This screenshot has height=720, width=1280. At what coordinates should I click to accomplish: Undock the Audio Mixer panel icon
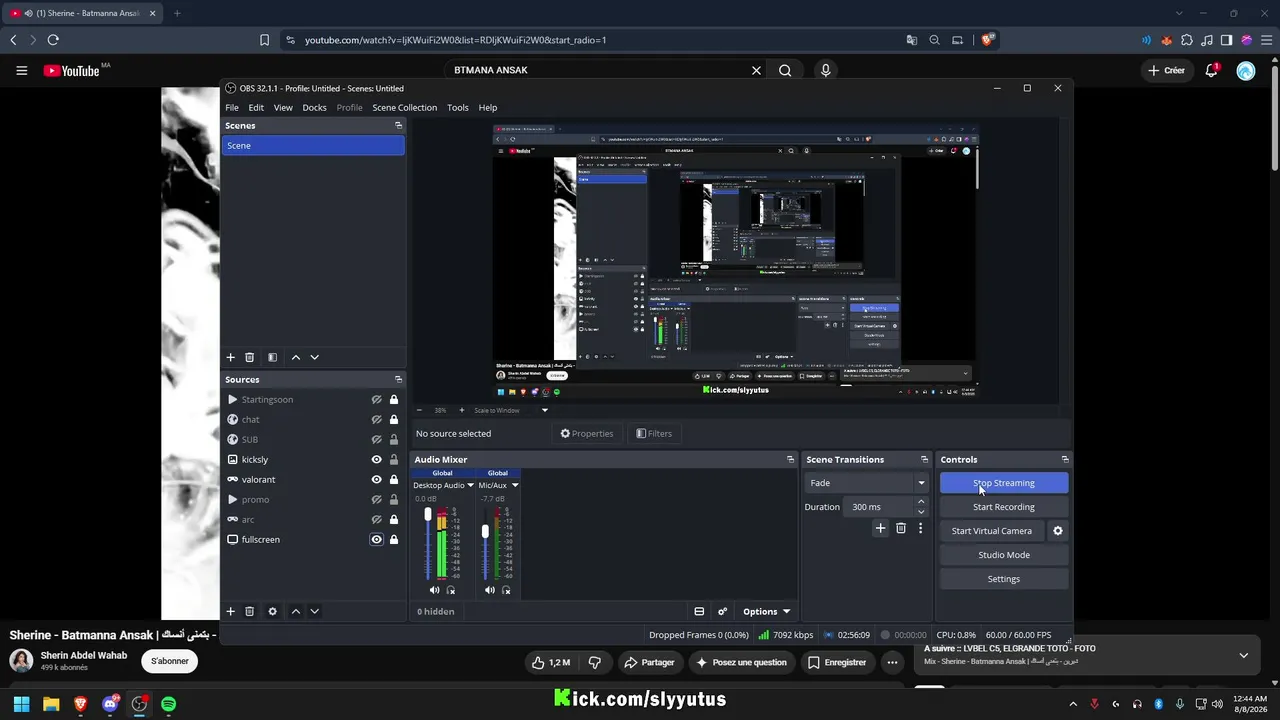tap(790, 459)
